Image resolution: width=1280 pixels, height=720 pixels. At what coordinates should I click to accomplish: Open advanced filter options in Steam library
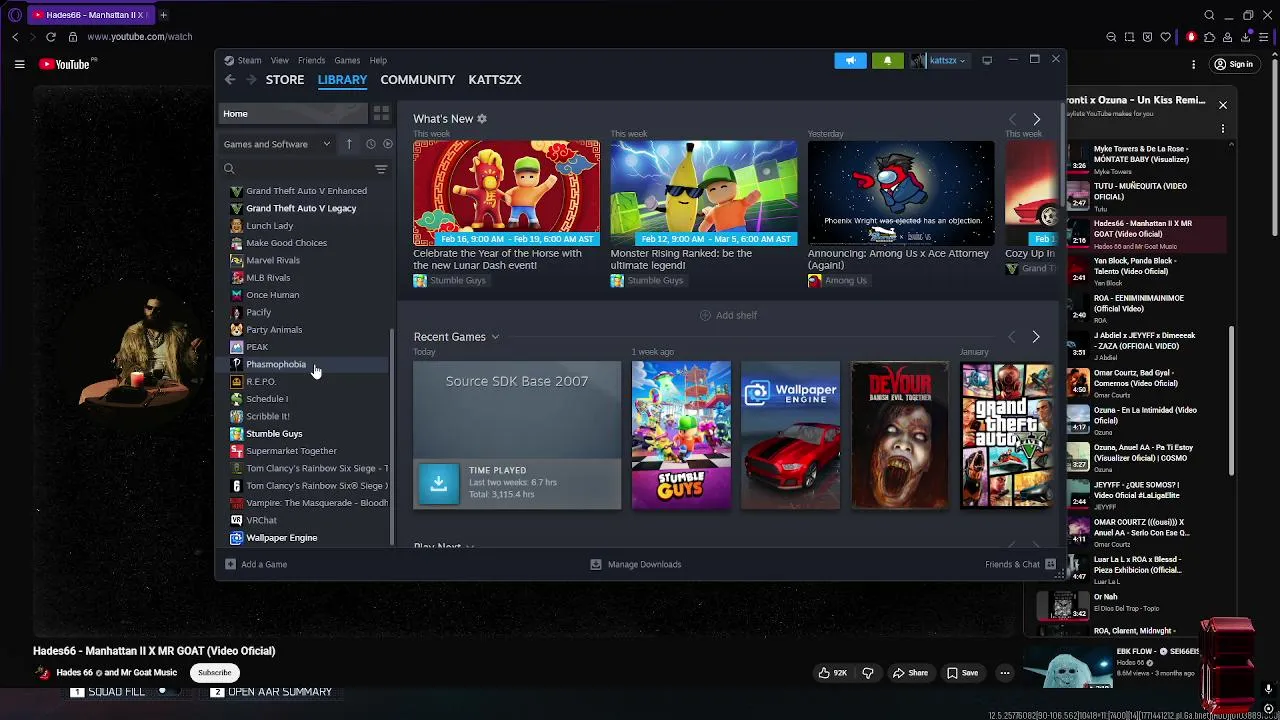point(381,169)
